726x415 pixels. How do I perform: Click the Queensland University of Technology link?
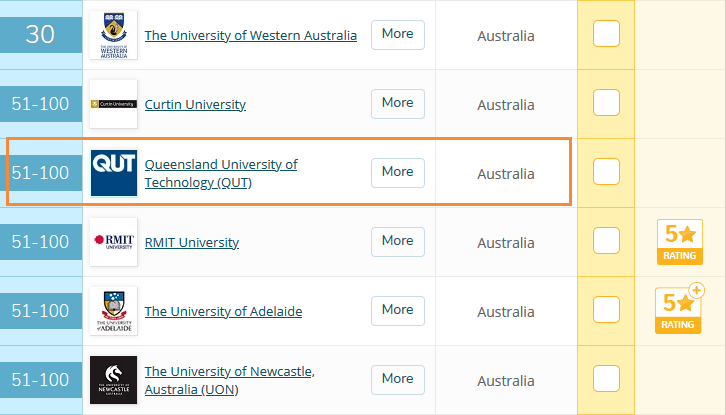pos(220,173)
